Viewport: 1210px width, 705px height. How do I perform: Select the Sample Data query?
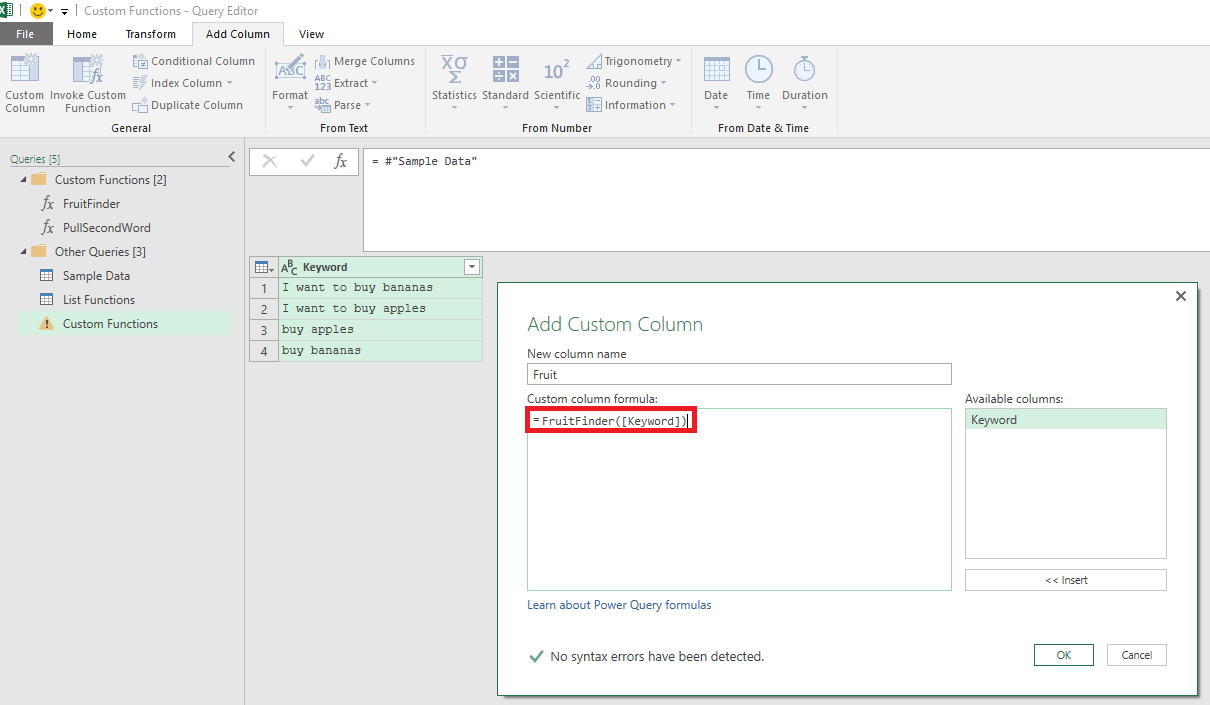point(96,276)
